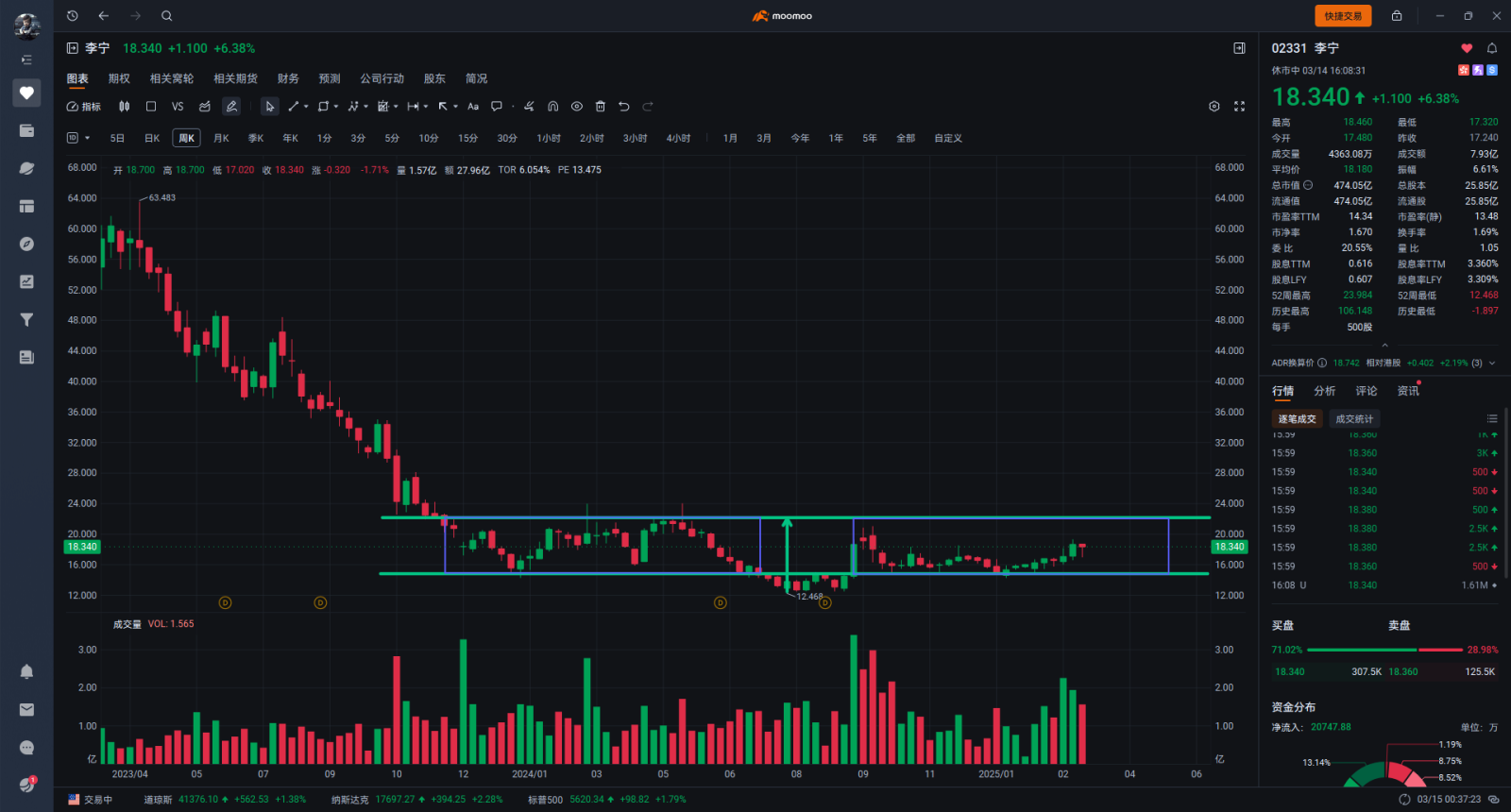Image resolution: width=1511 pixels, height=812 pixels.
Task: Open the 公司行动 corporate actions tab
Action: pos(382,78)
